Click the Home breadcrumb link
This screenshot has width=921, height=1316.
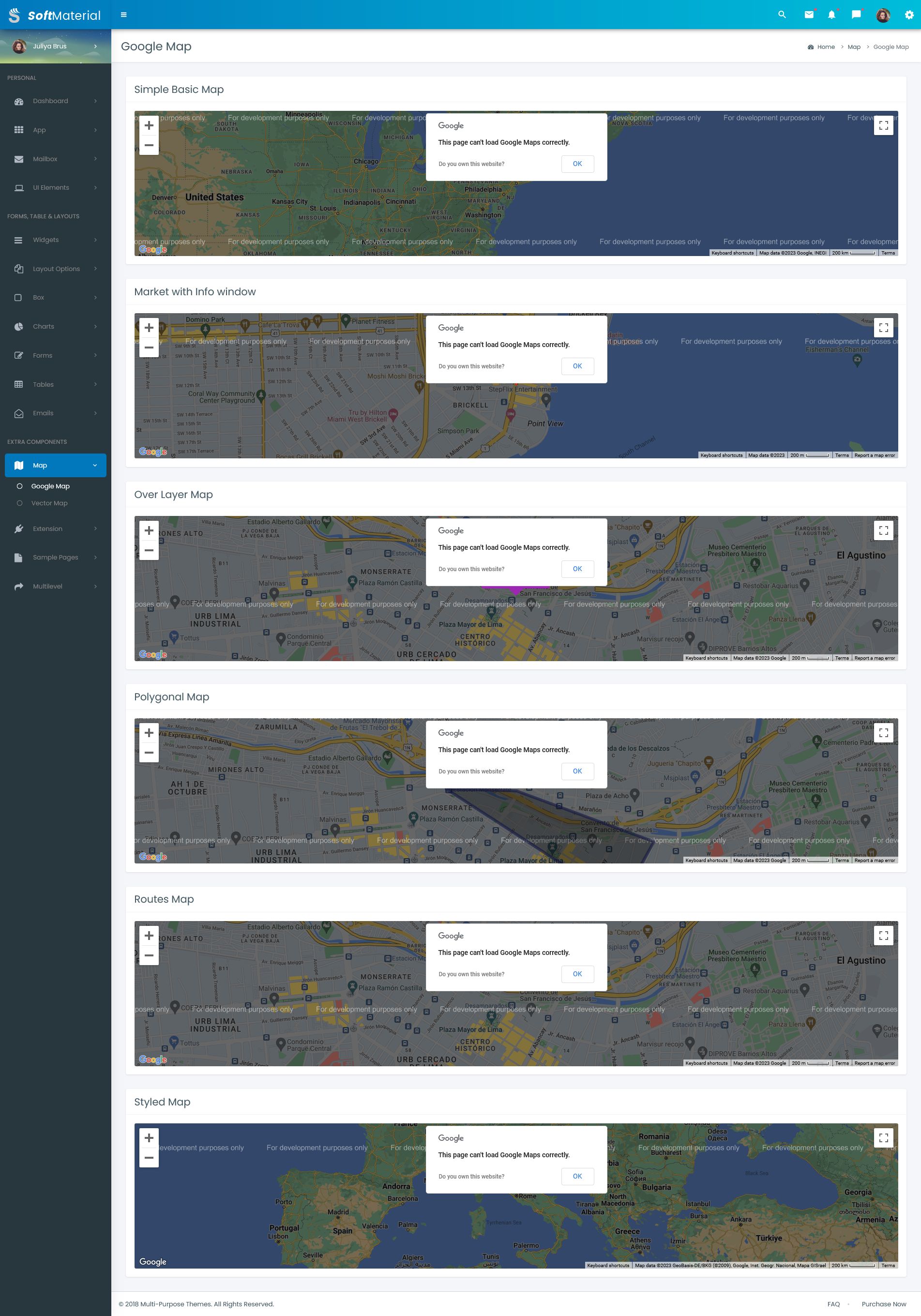pos(825,47)
